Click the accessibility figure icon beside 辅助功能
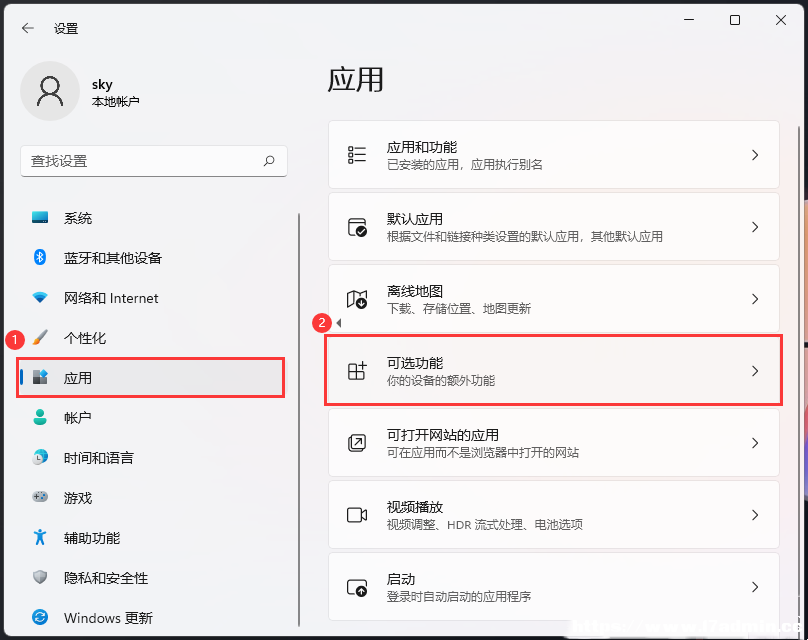This screenshot has height=640, width=808. tap(40, 537)
